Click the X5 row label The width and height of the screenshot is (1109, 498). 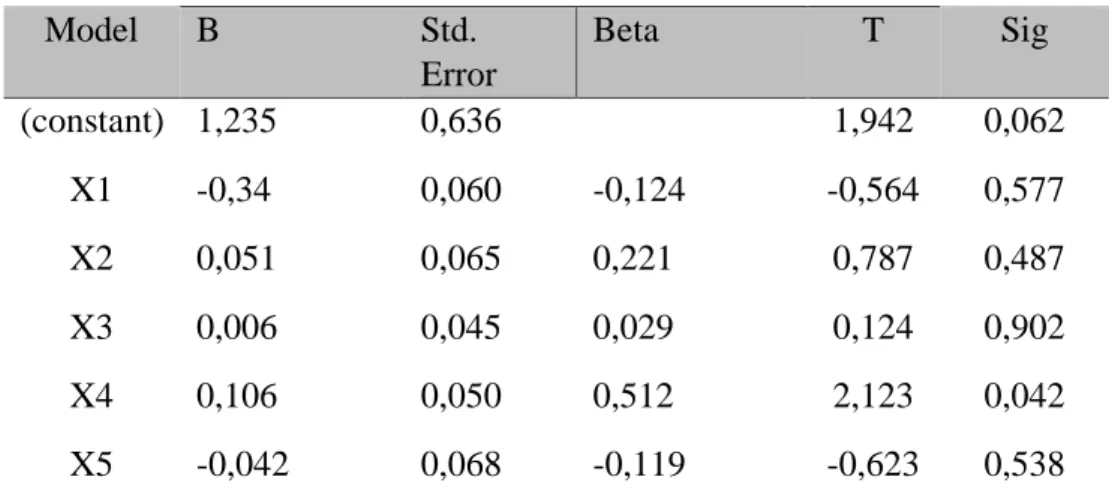91,465
